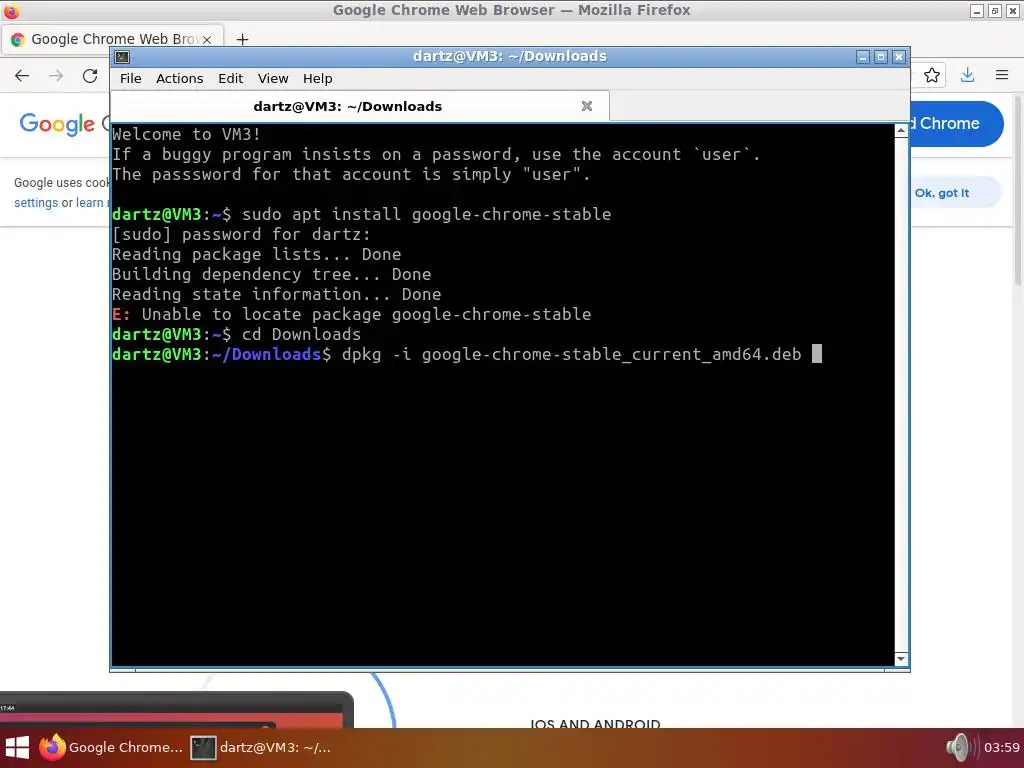This screenshot has width=1024, height=768.
Task: Open the cookie settings link
Action: pos(36,203)
